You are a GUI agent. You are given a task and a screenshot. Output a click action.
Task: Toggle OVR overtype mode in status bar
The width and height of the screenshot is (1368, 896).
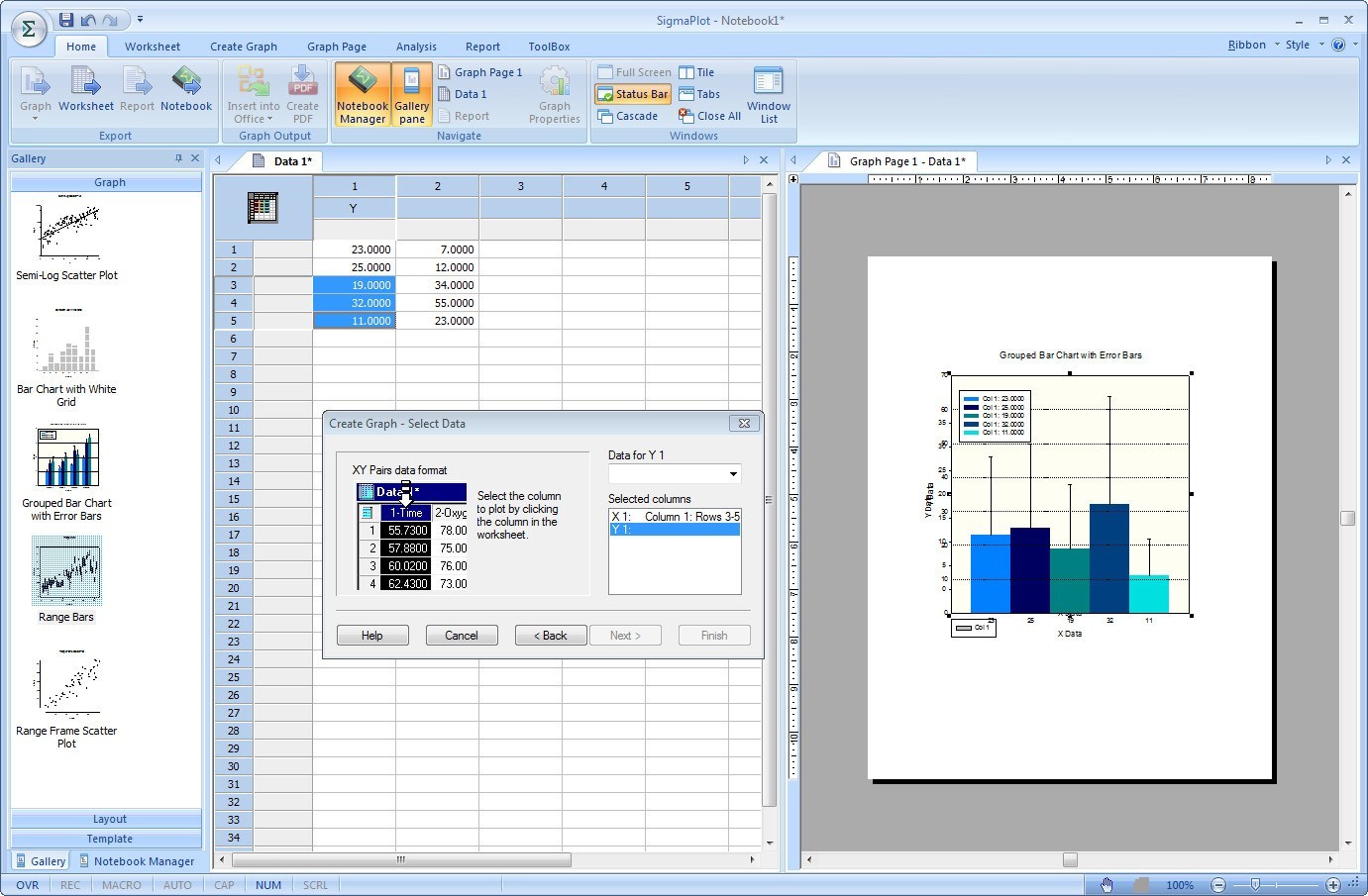point(28,885)
